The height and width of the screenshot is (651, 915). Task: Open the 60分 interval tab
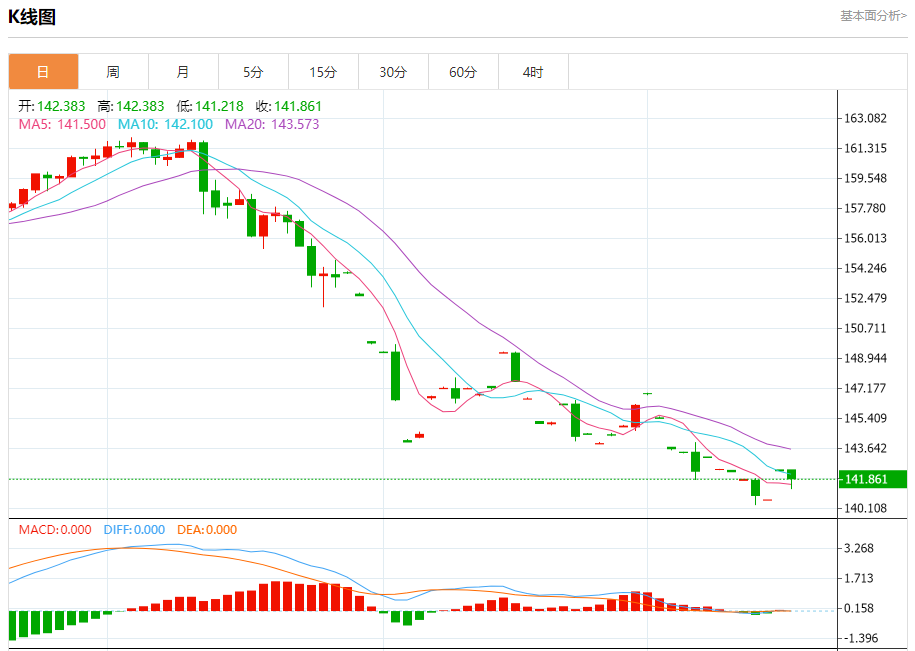[463, 72]
